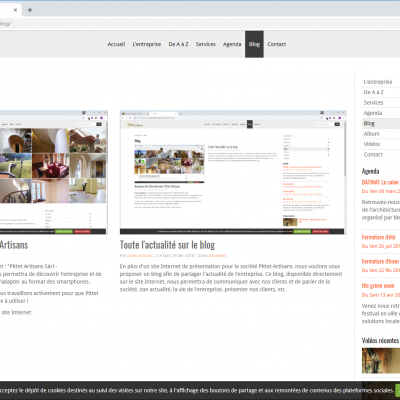Open the Fermeture d'hiver agenda event
The image size is (400, 400).
click(x=381, y=261)
